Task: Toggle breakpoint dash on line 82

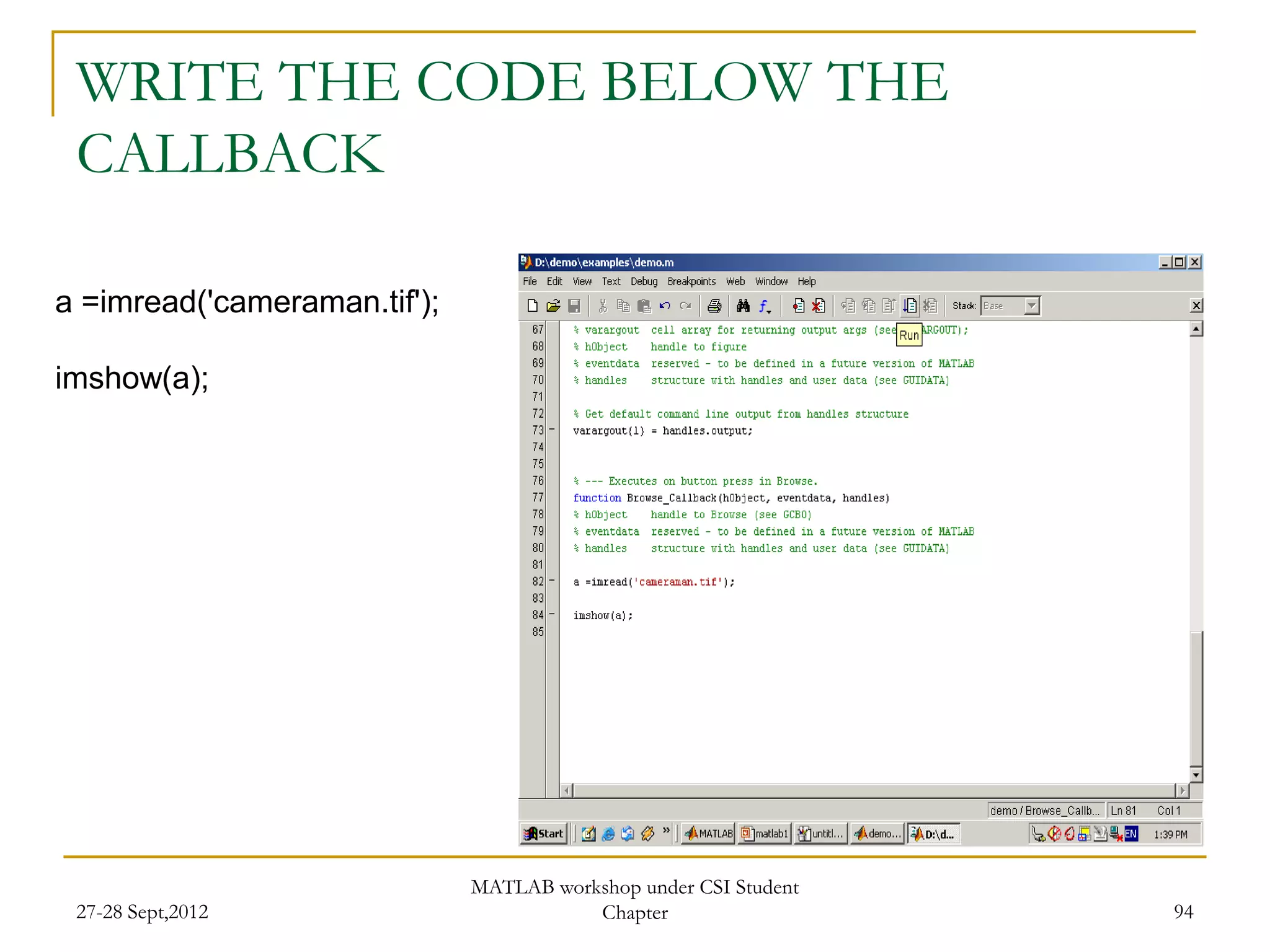Action: pos(551,581)
